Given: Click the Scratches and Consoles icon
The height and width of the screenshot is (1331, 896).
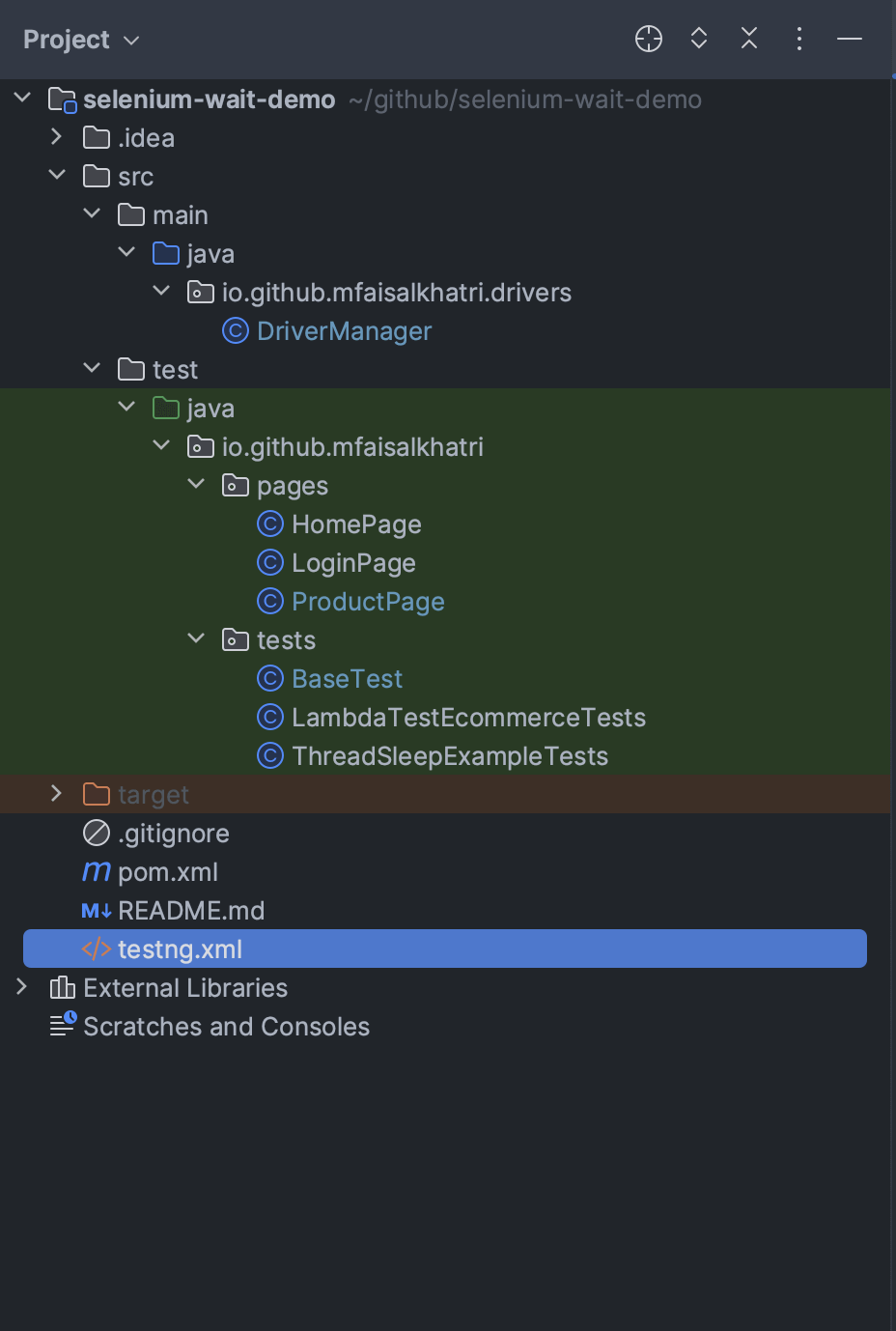Looking at the screenshot, I should click(x=61, y=1026).
